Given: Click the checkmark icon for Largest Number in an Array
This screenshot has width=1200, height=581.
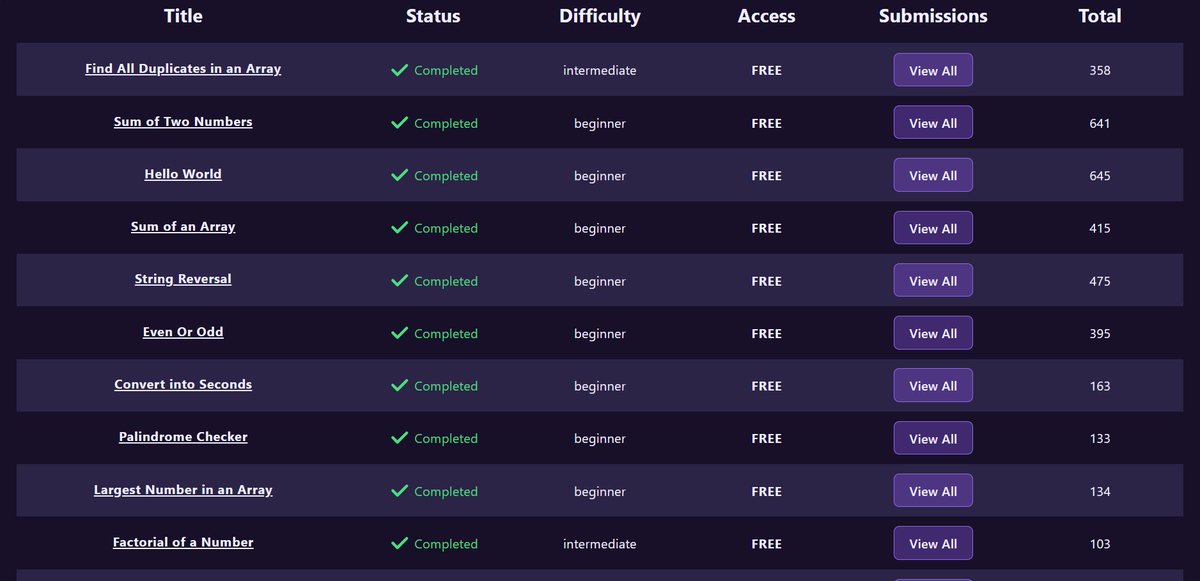Looking at the screenshot, I should pyautogui.click(x=399, y=491).
